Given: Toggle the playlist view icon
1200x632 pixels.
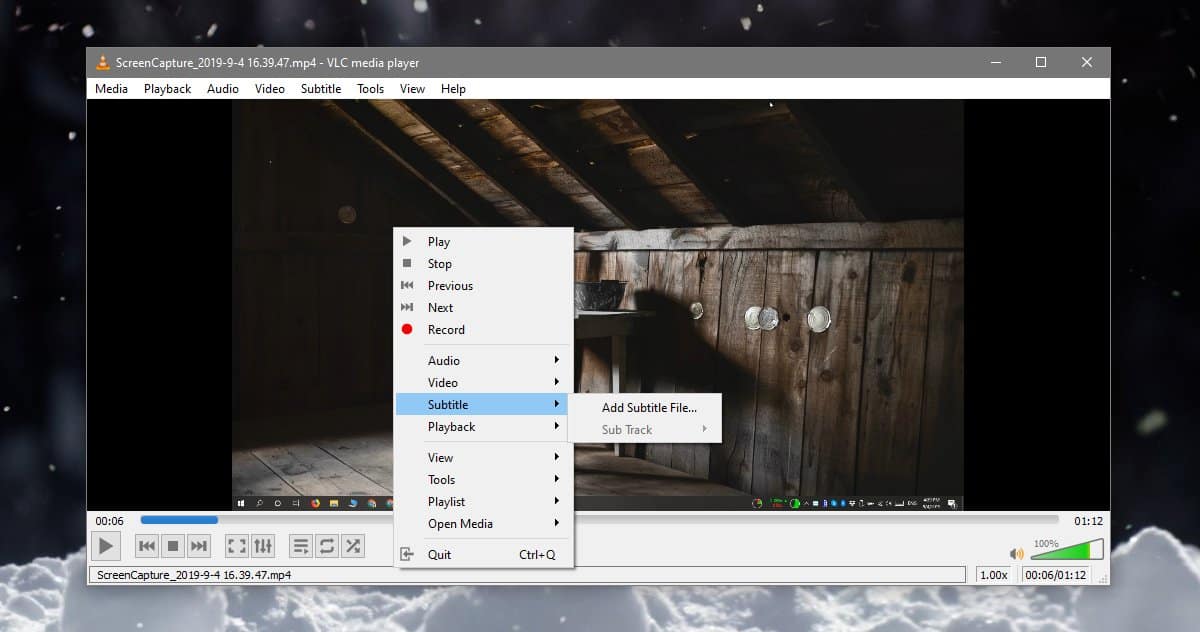Looking at the screenshot, I should point(301,546).
